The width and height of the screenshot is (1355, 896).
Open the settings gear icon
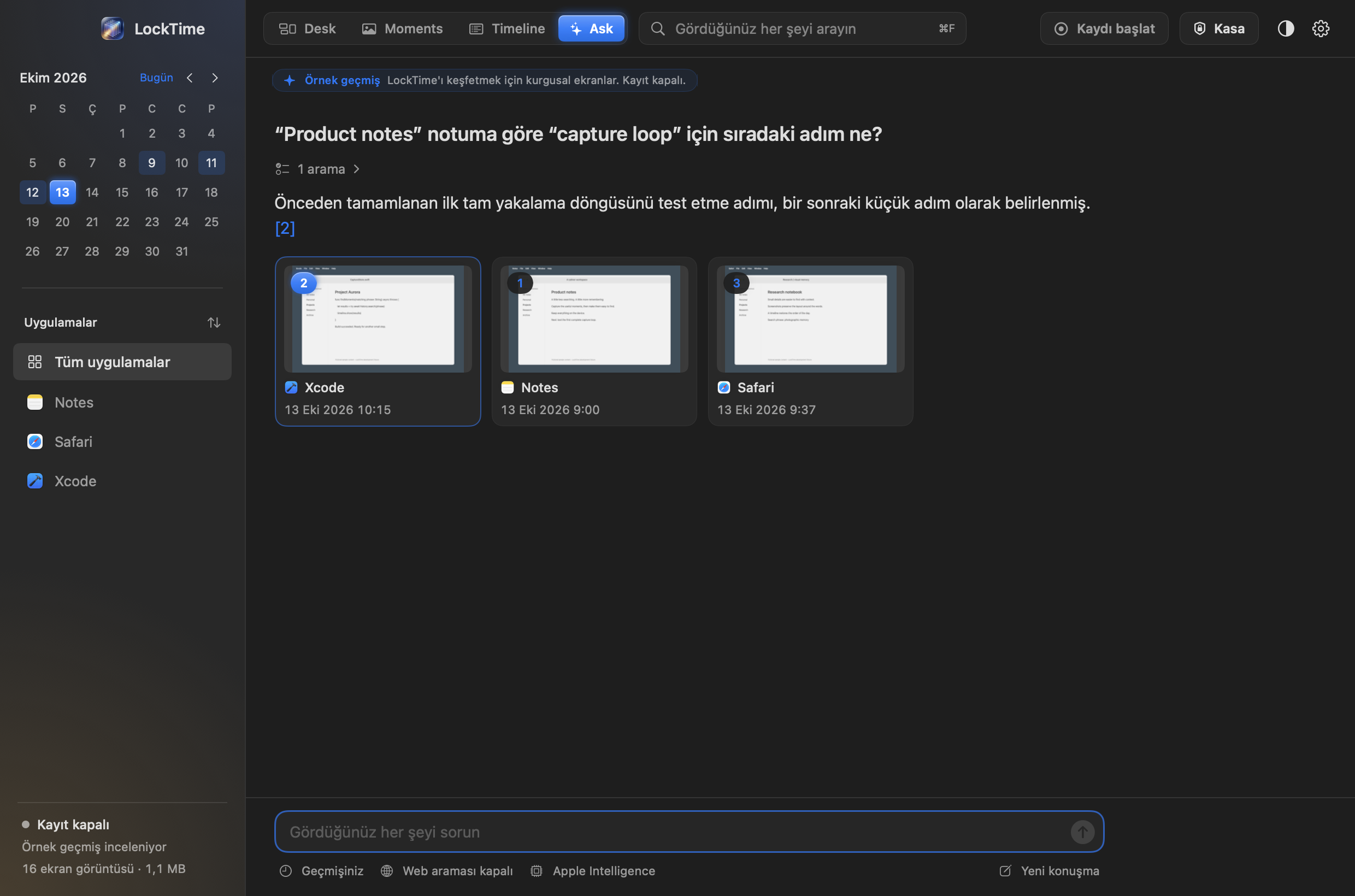coord(1320,28)
